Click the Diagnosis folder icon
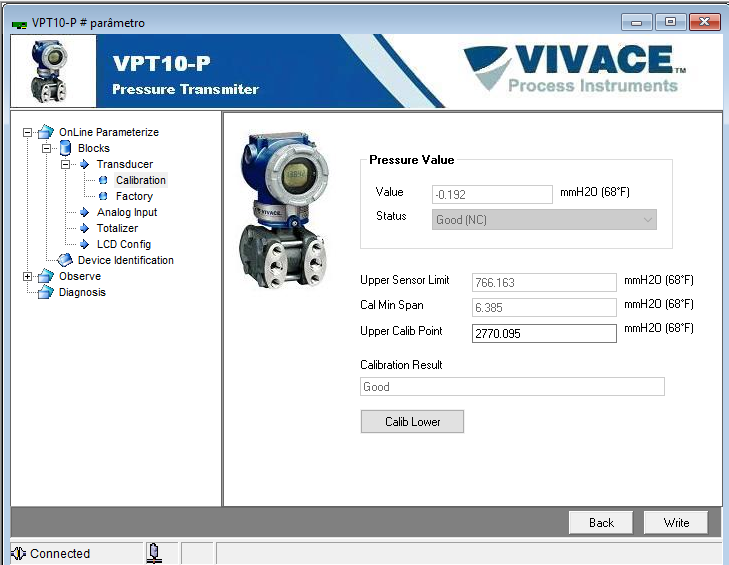729x565 pixels. pyautogui.click(x=46, y=292)
